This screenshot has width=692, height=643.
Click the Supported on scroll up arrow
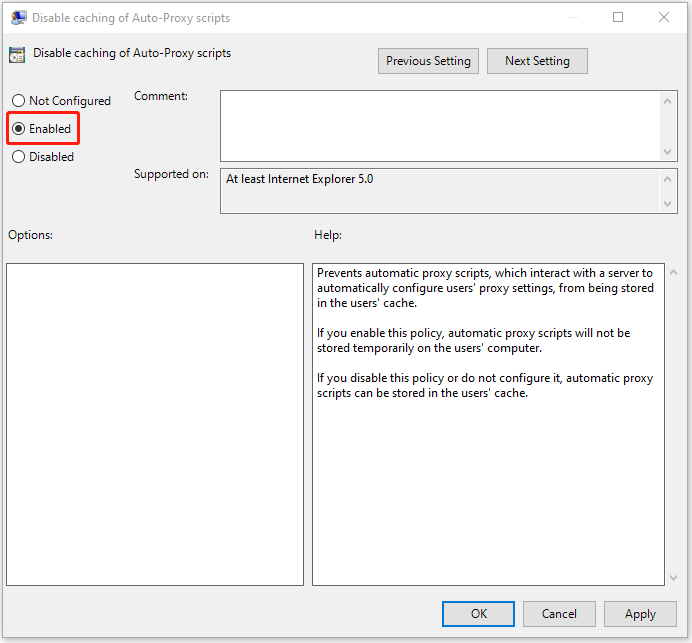coord(667,179)
